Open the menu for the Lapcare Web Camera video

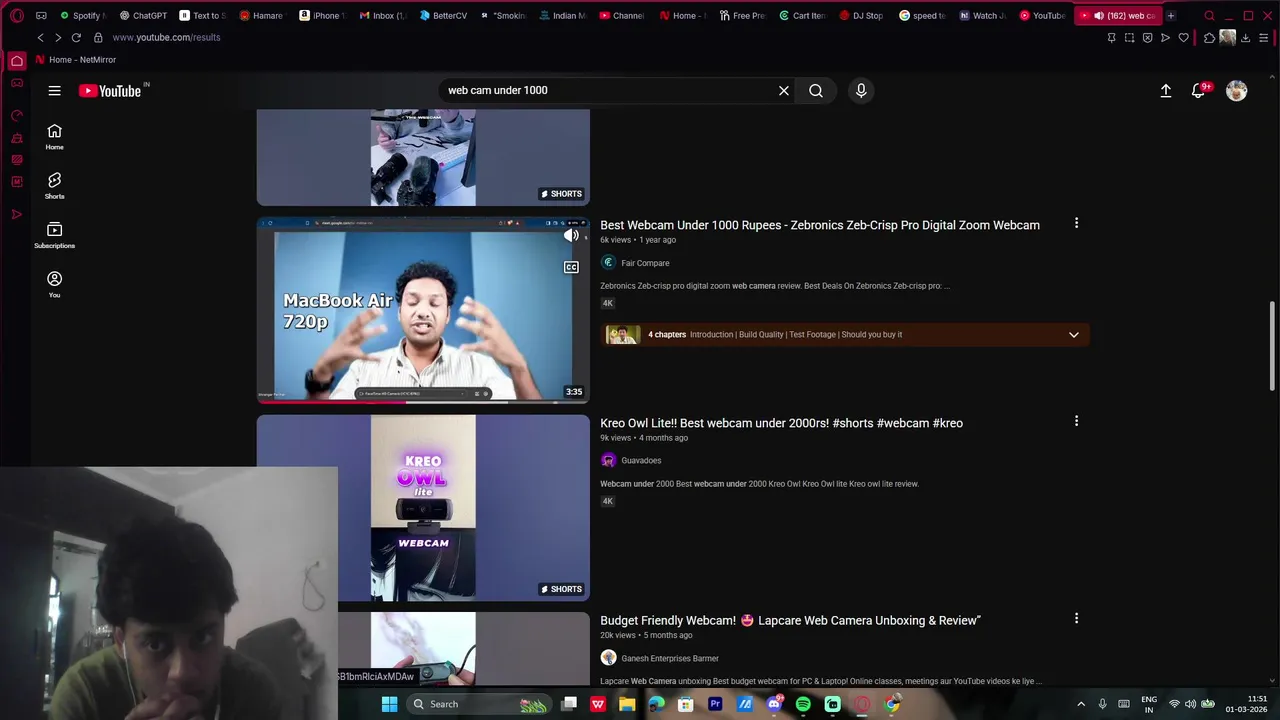coord(1076,618)
